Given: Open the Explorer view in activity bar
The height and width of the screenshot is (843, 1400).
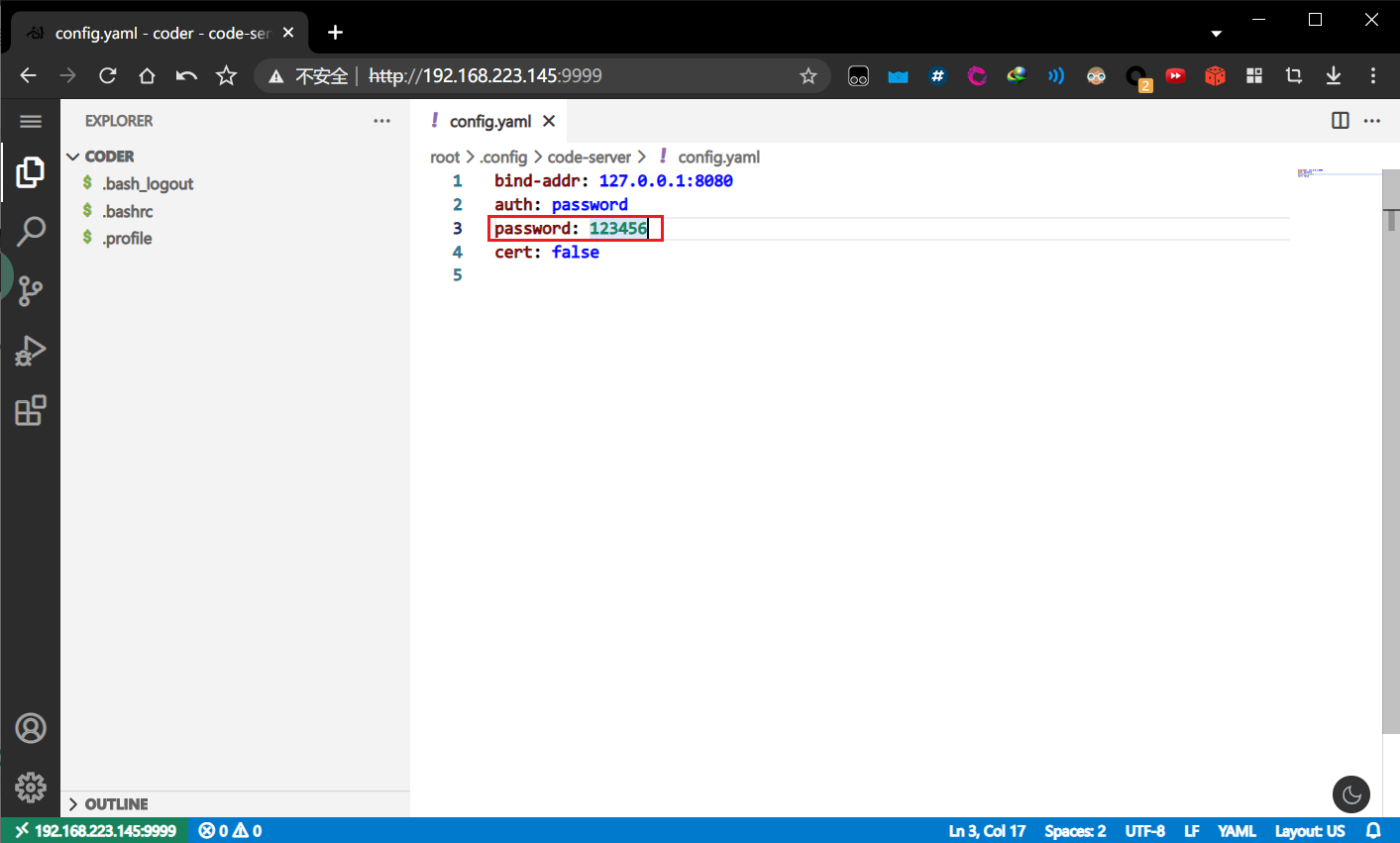Looking at the screenshot, I should 31,172.
